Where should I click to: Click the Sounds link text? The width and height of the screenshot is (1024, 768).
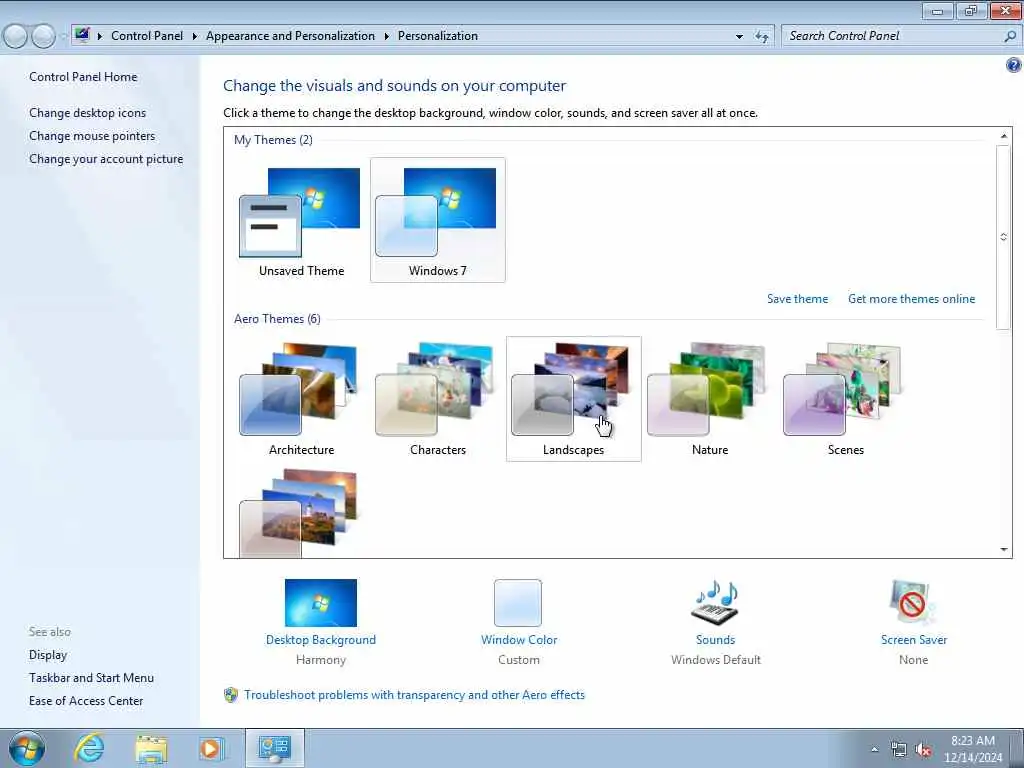[715, 640]
